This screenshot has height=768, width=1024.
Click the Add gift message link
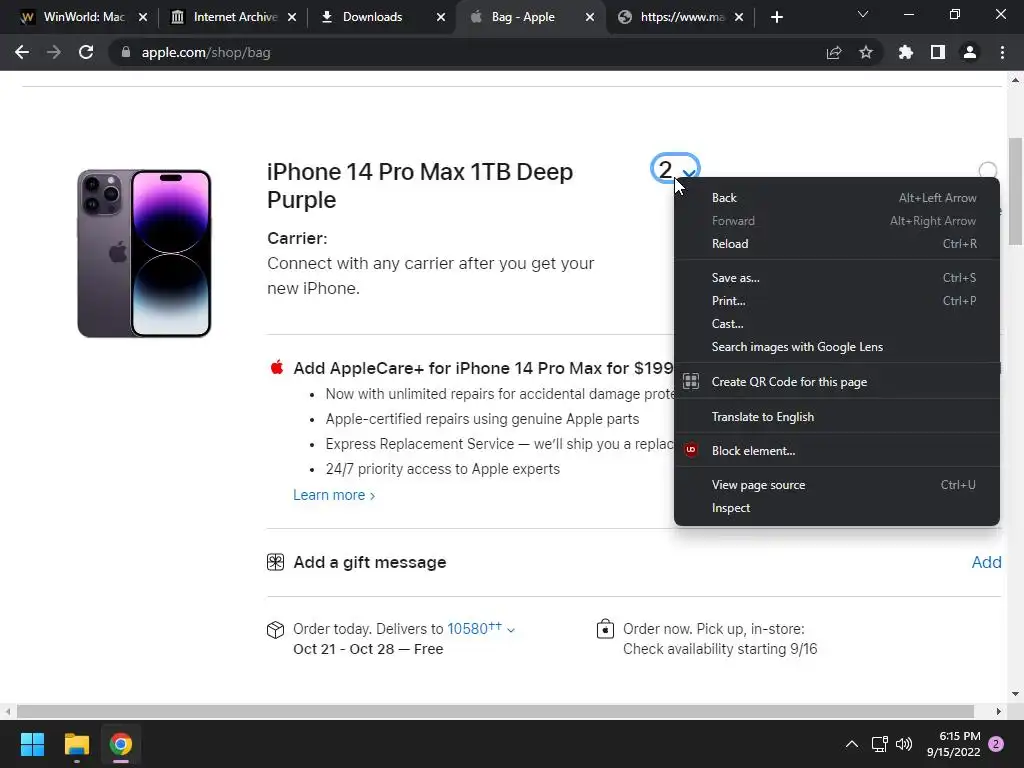click(x=986, y=562)
